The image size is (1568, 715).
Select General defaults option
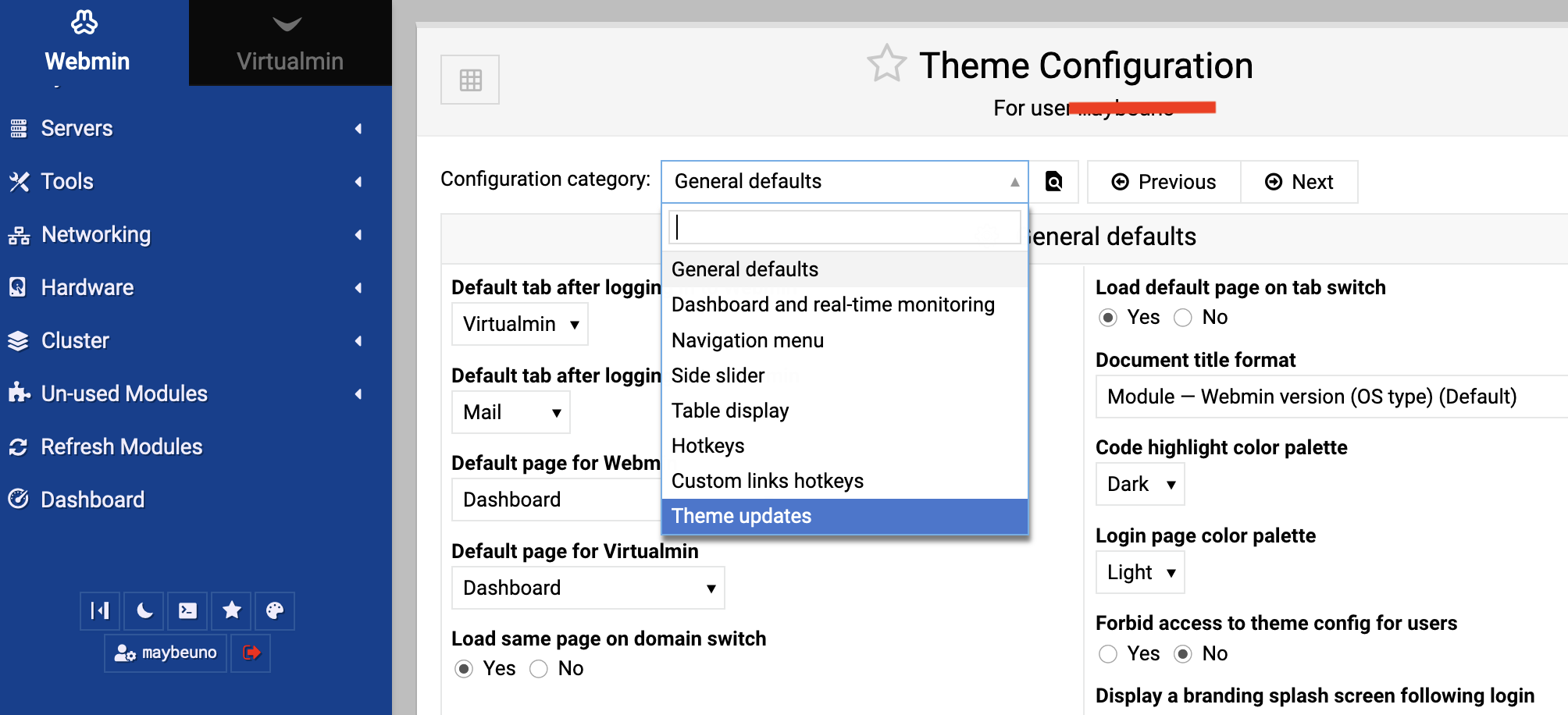(x=845, y=269)
